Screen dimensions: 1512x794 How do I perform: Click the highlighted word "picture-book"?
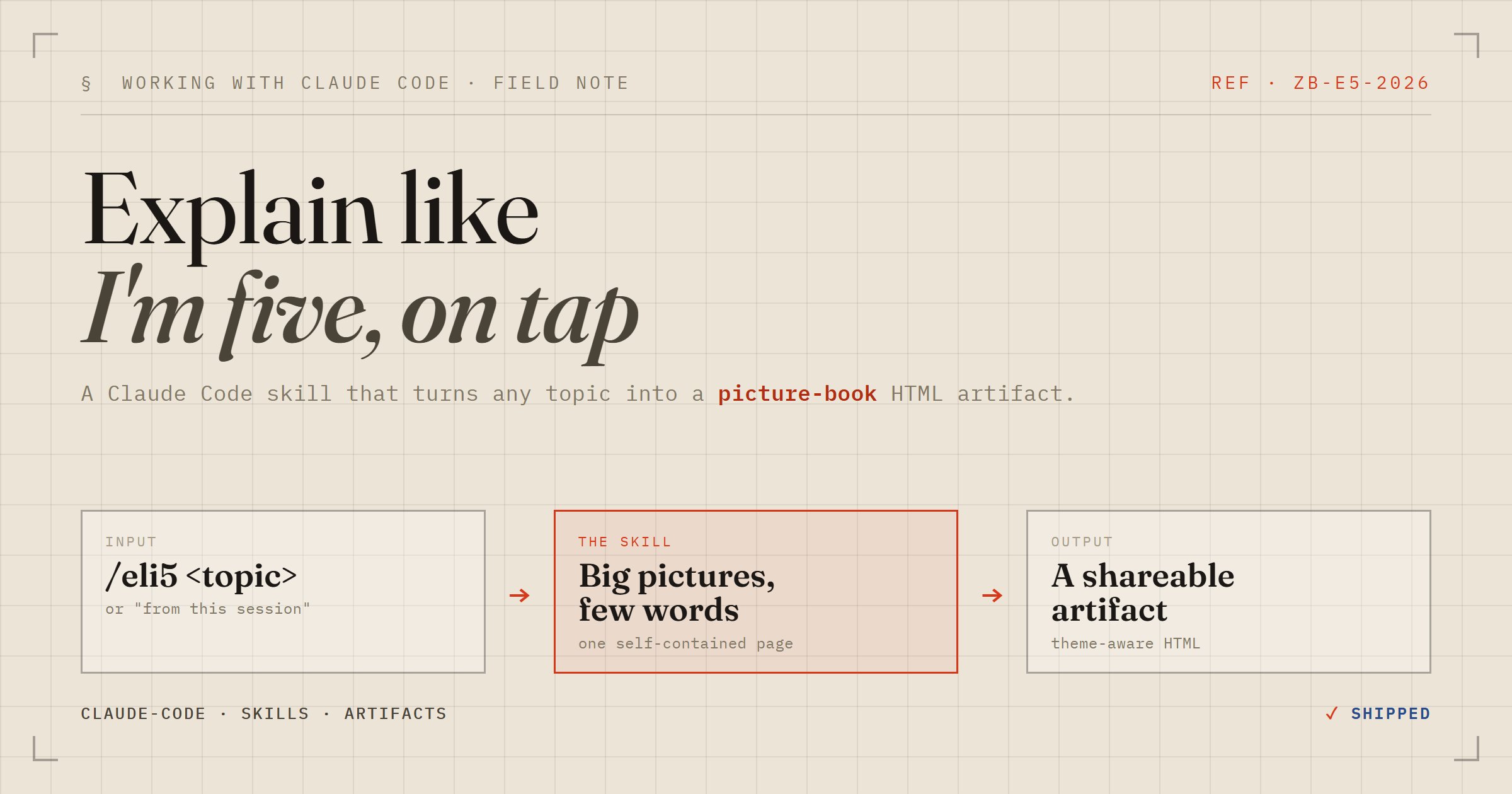pyautogui.click(x=797, y=394)
